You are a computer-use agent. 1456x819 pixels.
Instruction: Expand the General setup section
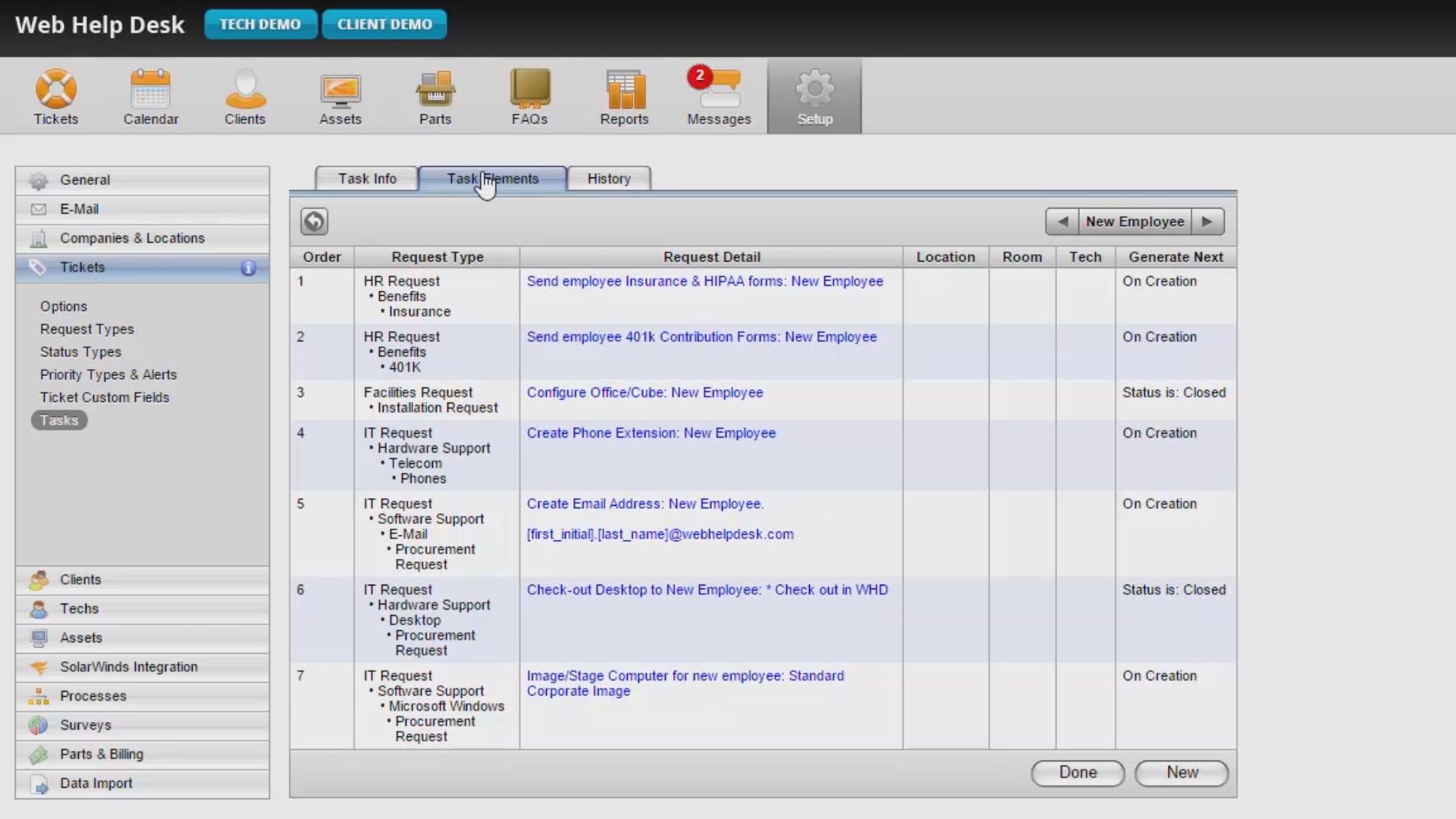(85, 180)
